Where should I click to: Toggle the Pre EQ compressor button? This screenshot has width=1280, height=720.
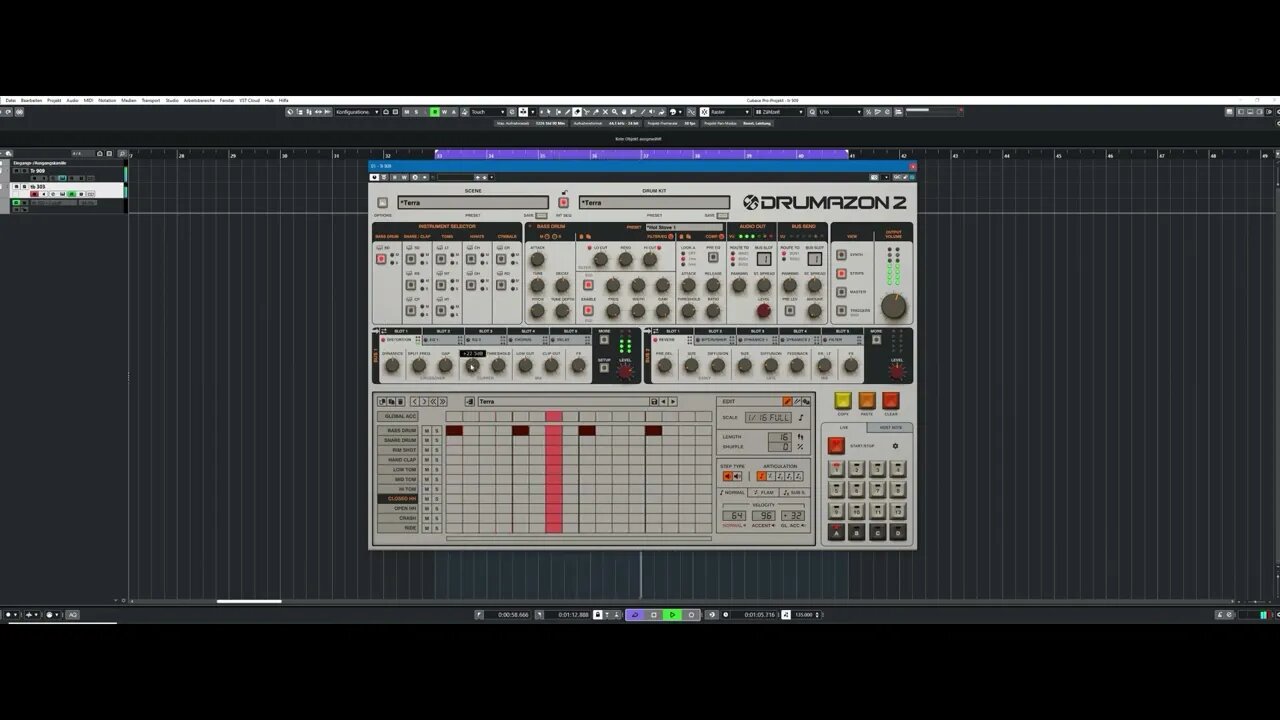point(713,259)
